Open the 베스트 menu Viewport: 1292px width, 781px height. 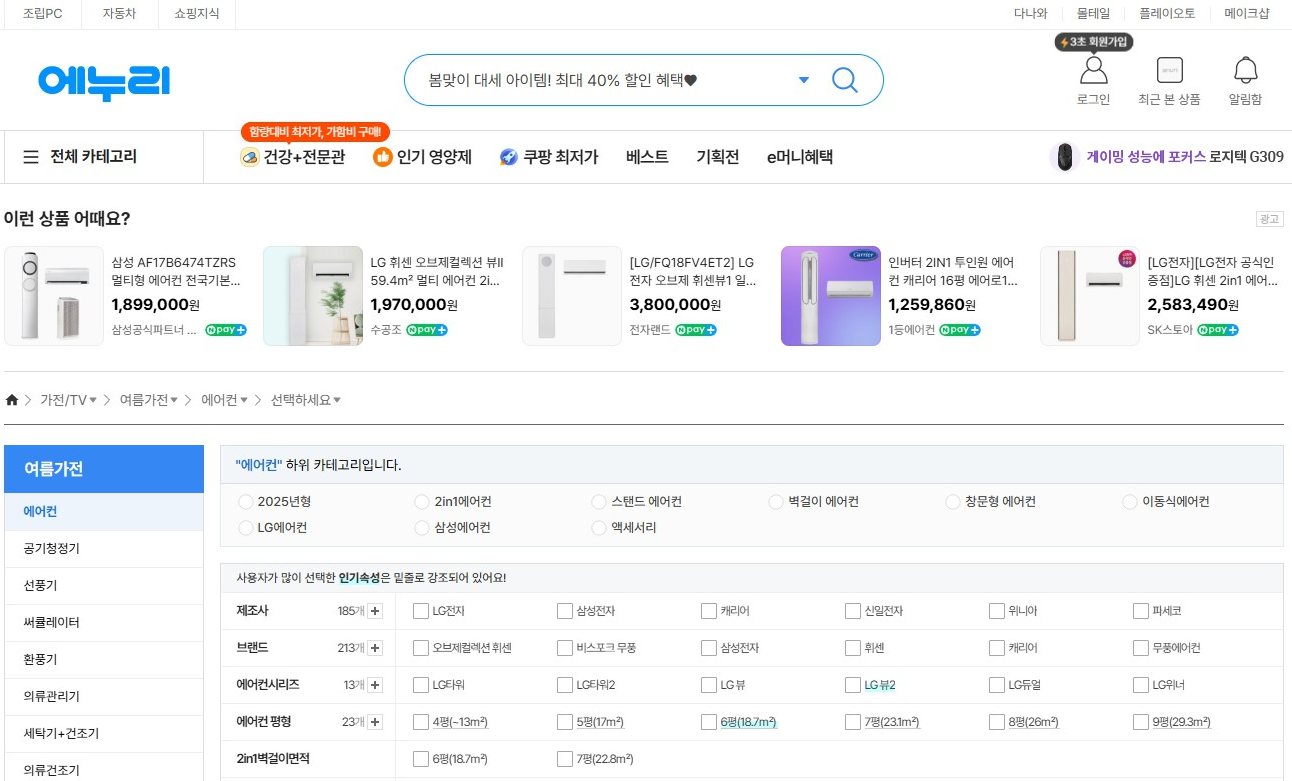point(647,157)
